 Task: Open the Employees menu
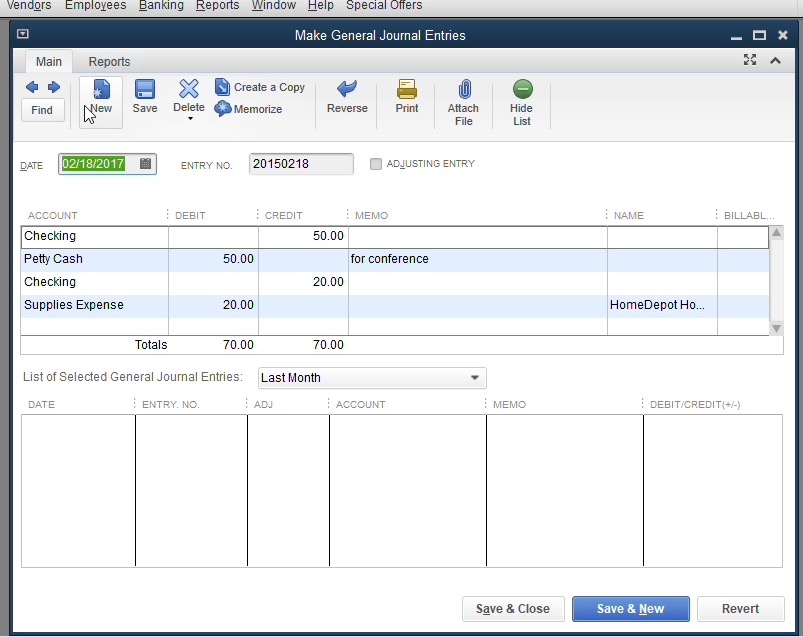95,6
